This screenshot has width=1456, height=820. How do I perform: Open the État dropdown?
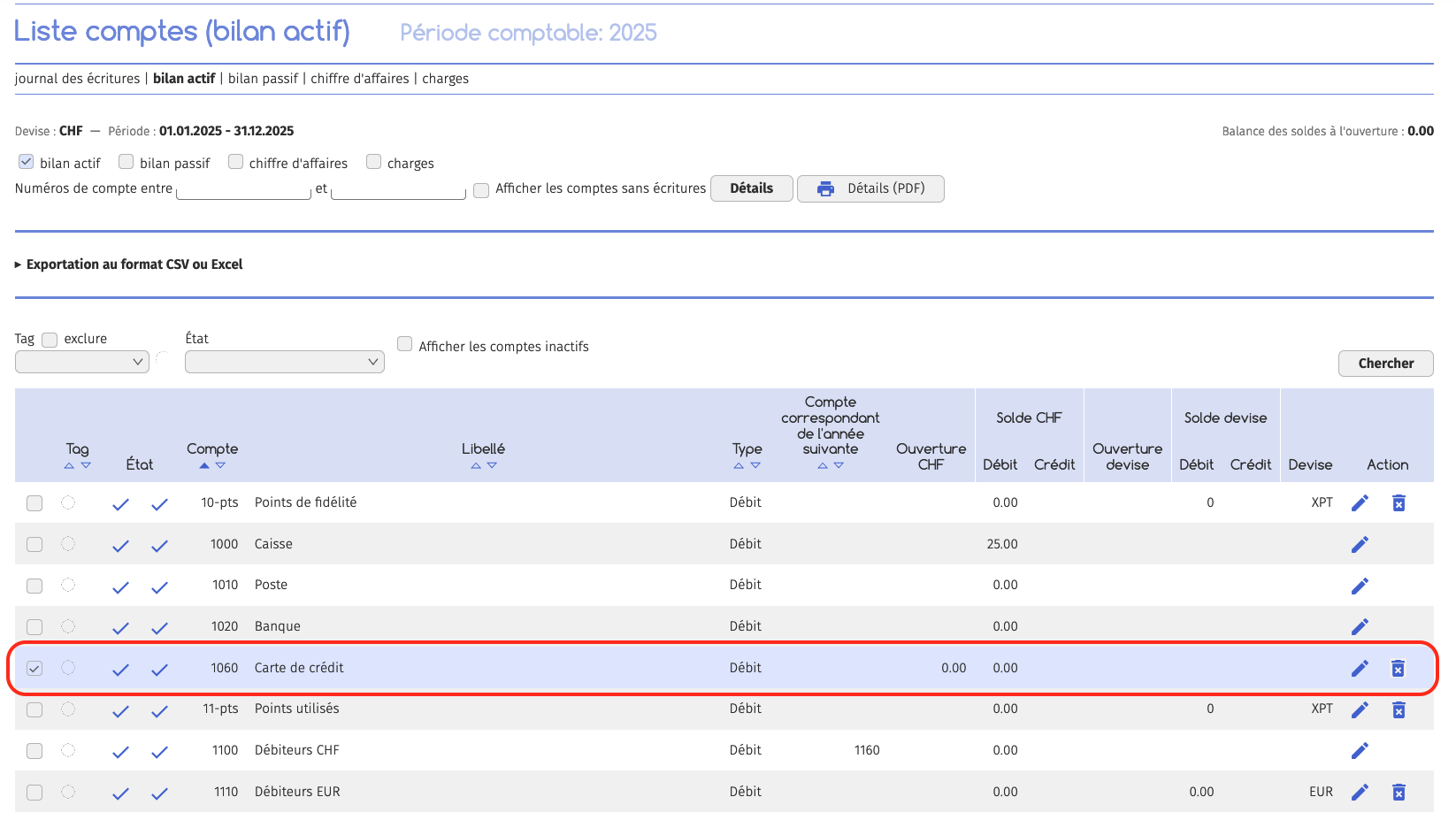284,362
